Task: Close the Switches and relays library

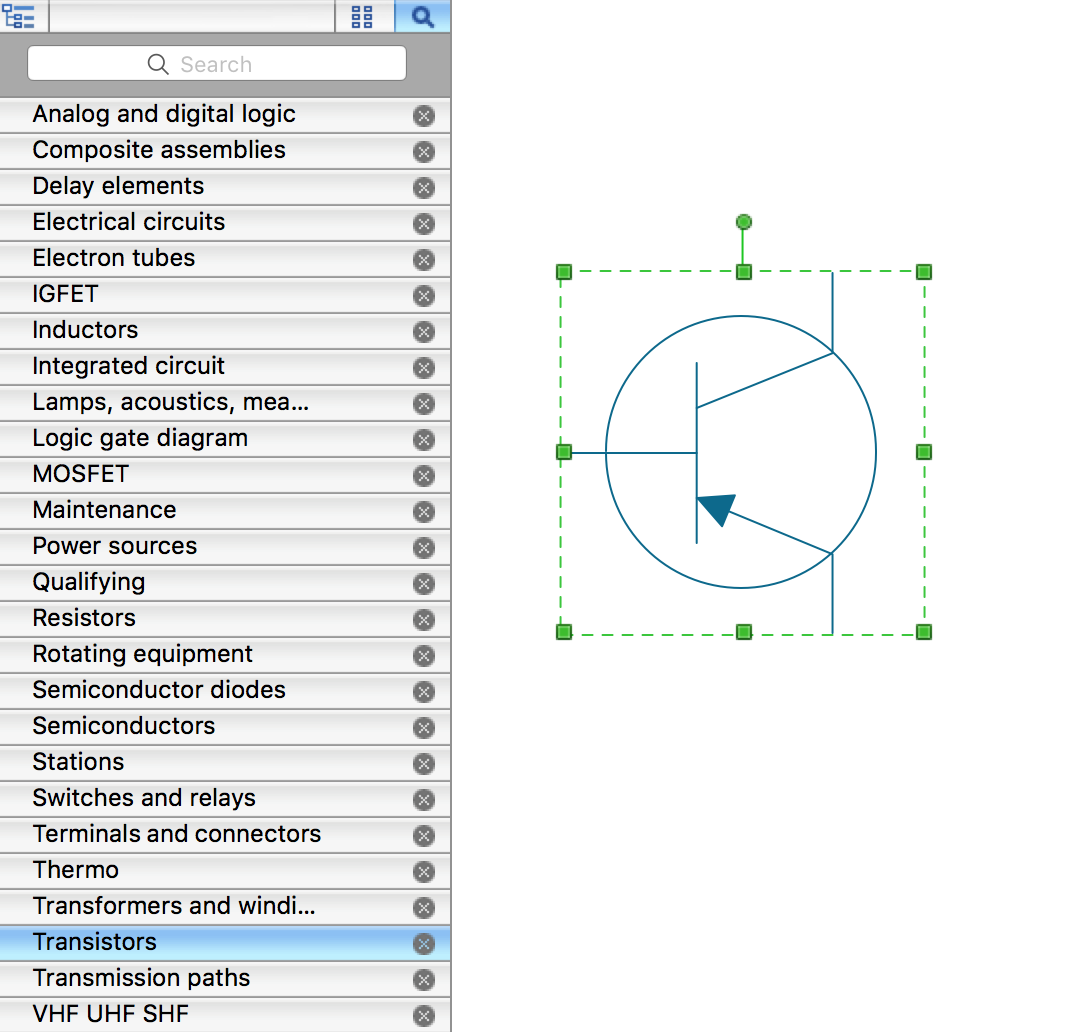Action: [424, 800]
